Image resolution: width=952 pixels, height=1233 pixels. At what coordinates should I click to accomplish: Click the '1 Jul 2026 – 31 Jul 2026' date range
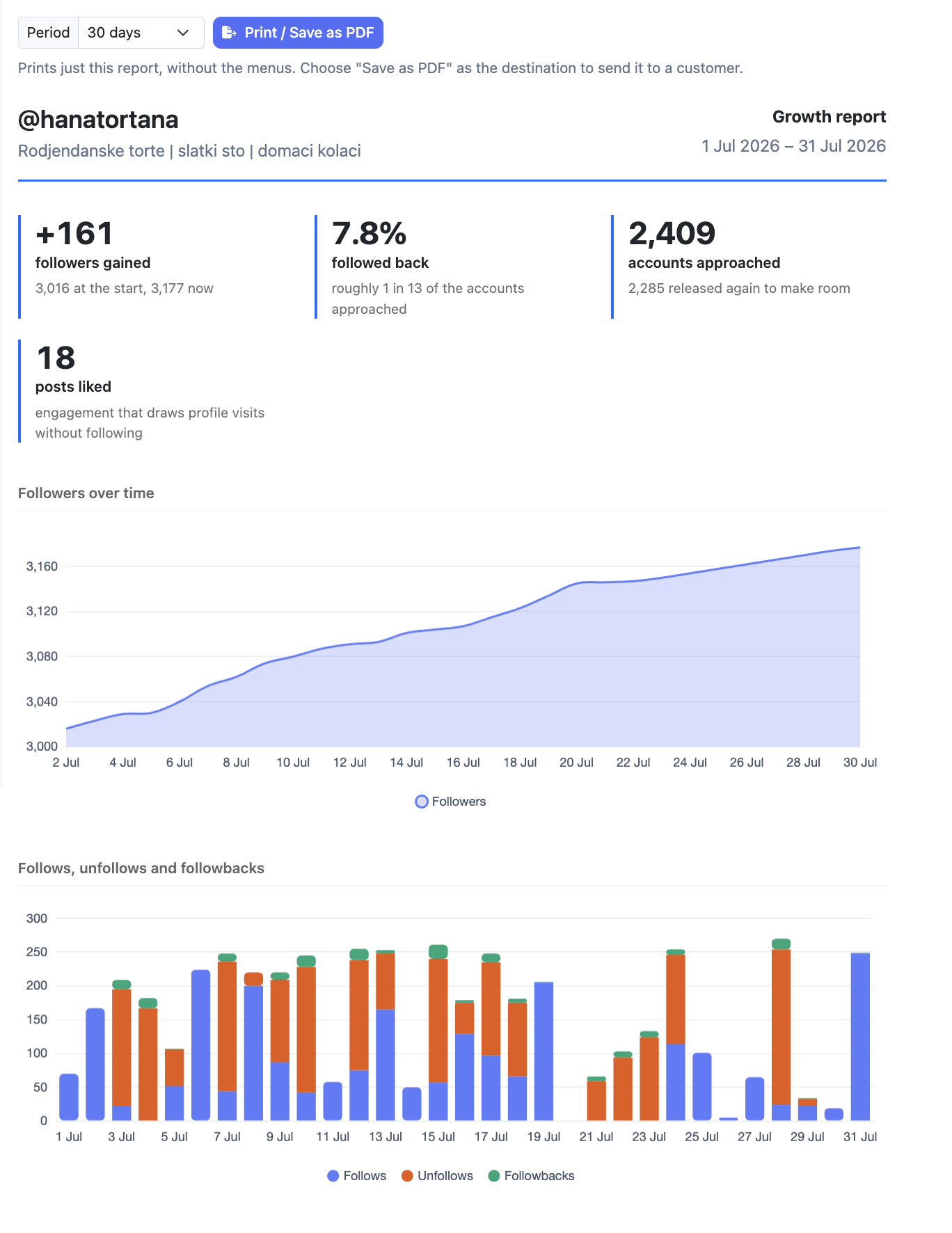[793, 146]
